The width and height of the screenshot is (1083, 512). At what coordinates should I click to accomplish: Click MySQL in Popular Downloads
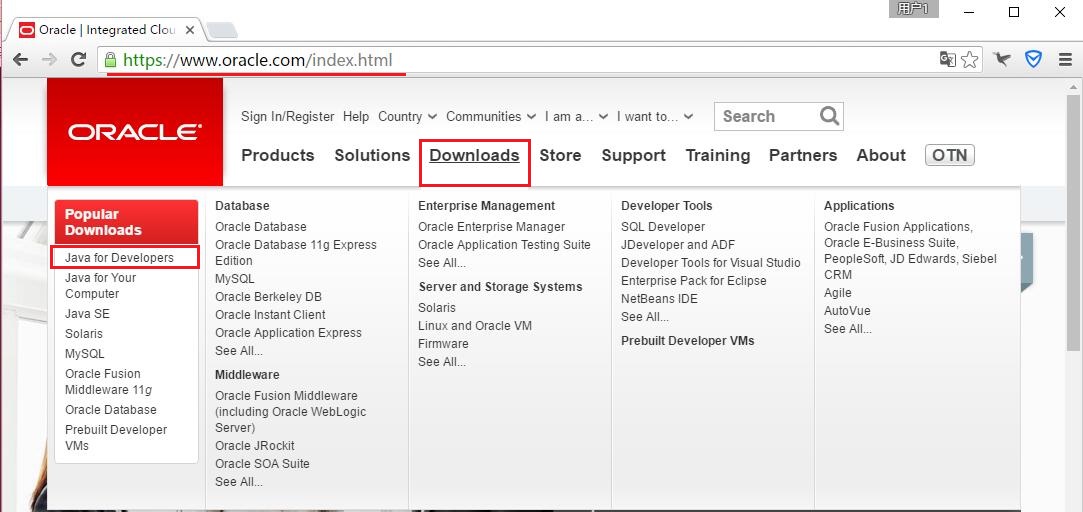click(x=84, y=354)
